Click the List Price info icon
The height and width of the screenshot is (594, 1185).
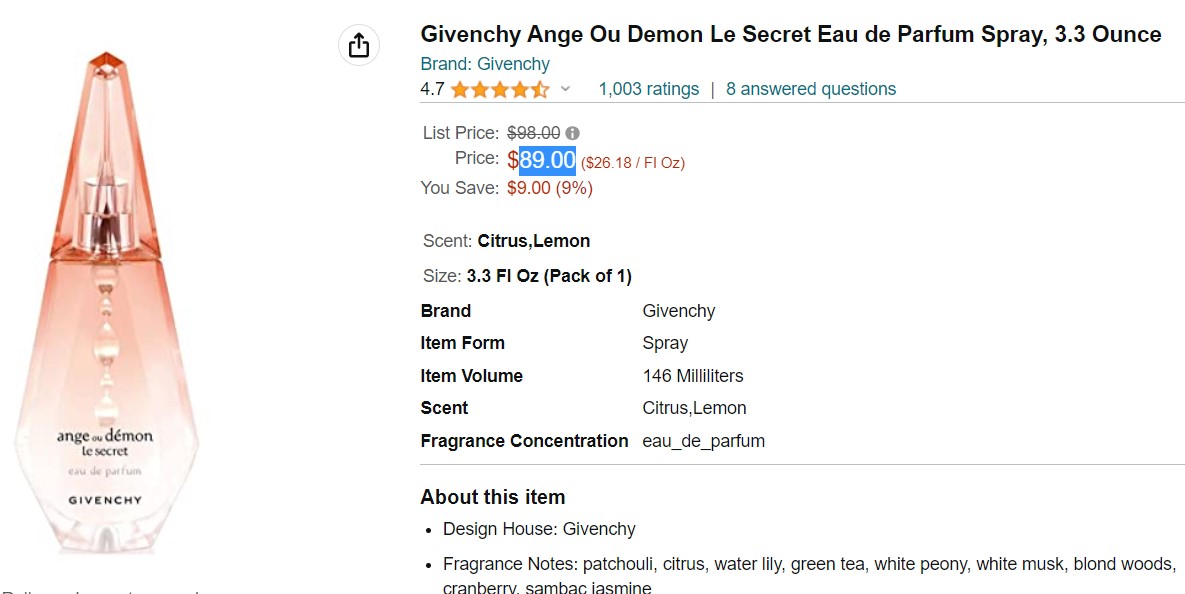572,133
